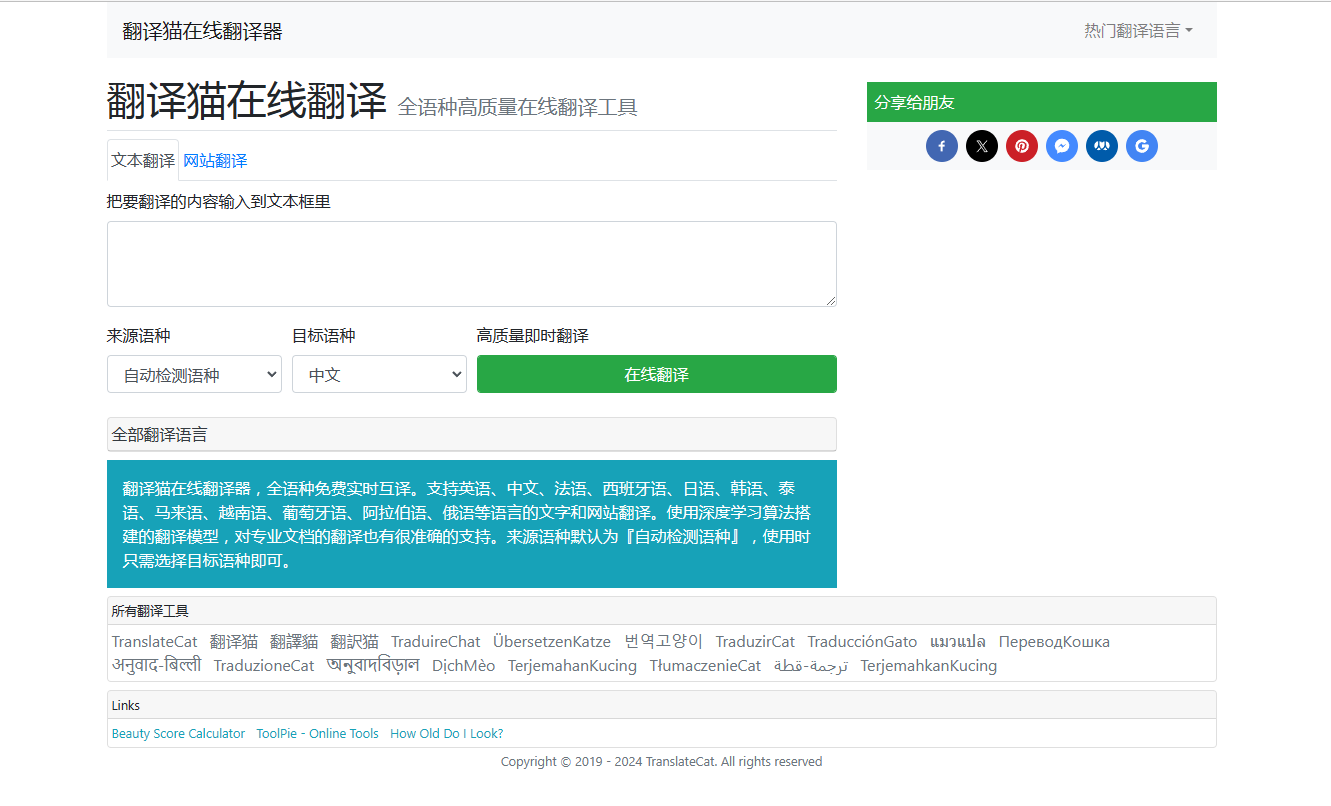Share on X using the black icon

[982, 146]
